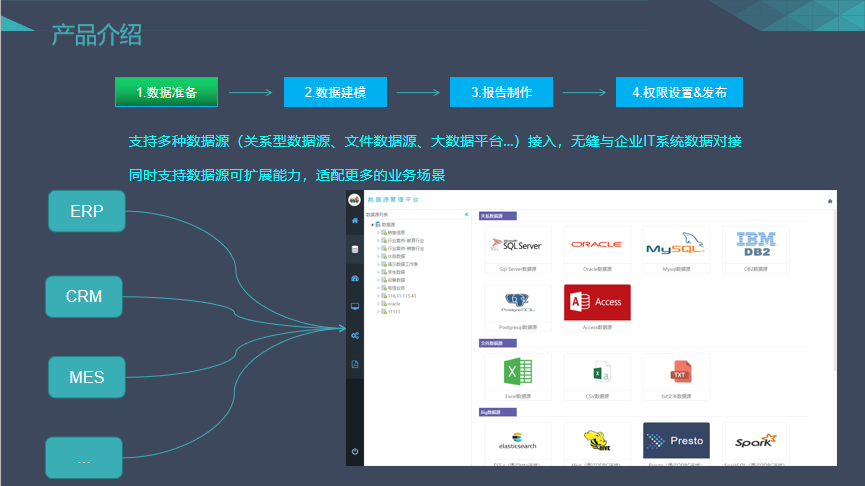Expand the 水务数据 node arrow
The image size is (865, 486).
click(x=378, y=257)
